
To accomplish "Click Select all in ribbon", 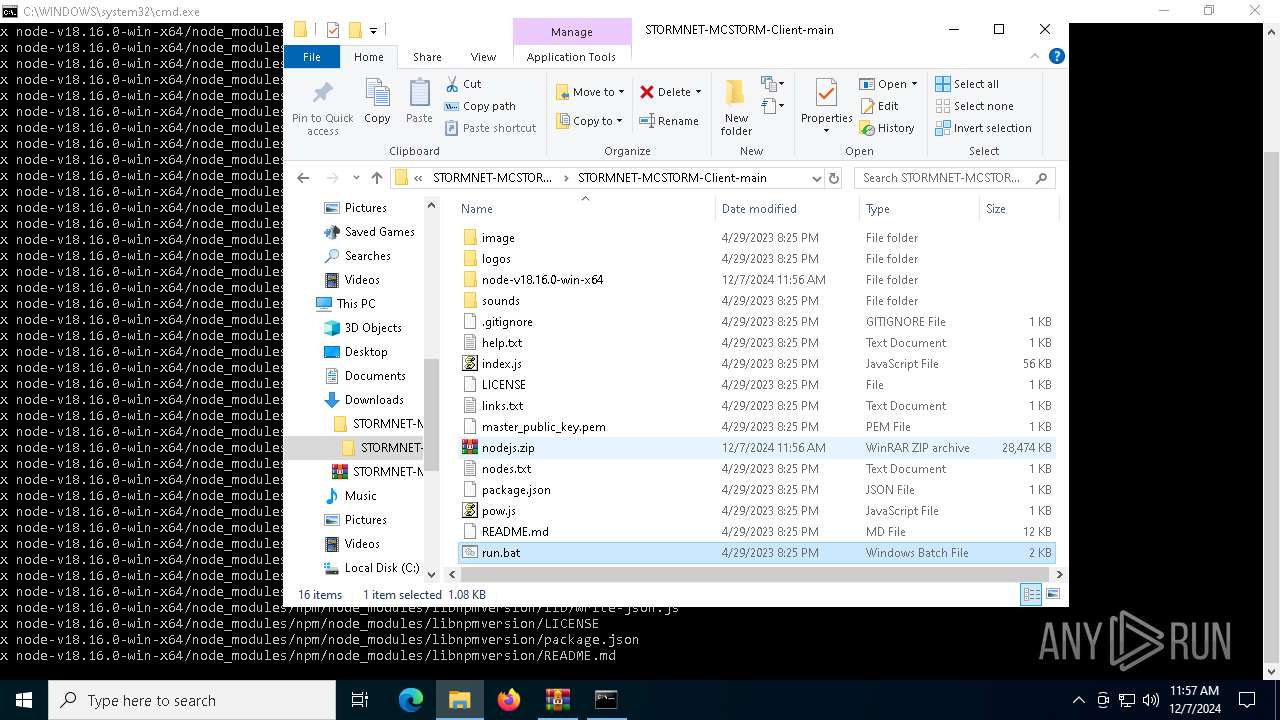I will [x=967, y=84].
